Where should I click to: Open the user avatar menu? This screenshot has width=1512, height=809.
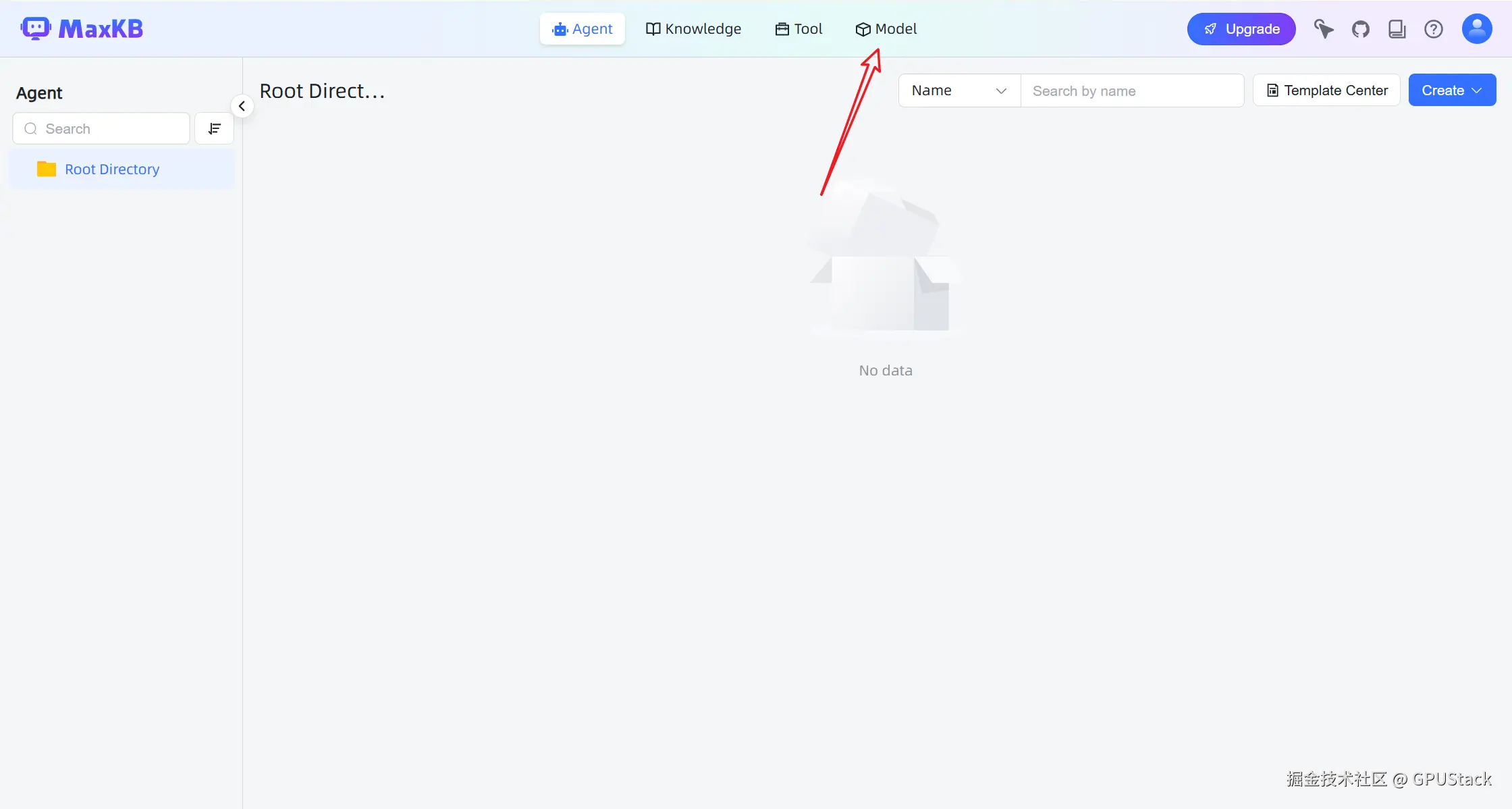tap(1476, 29)
